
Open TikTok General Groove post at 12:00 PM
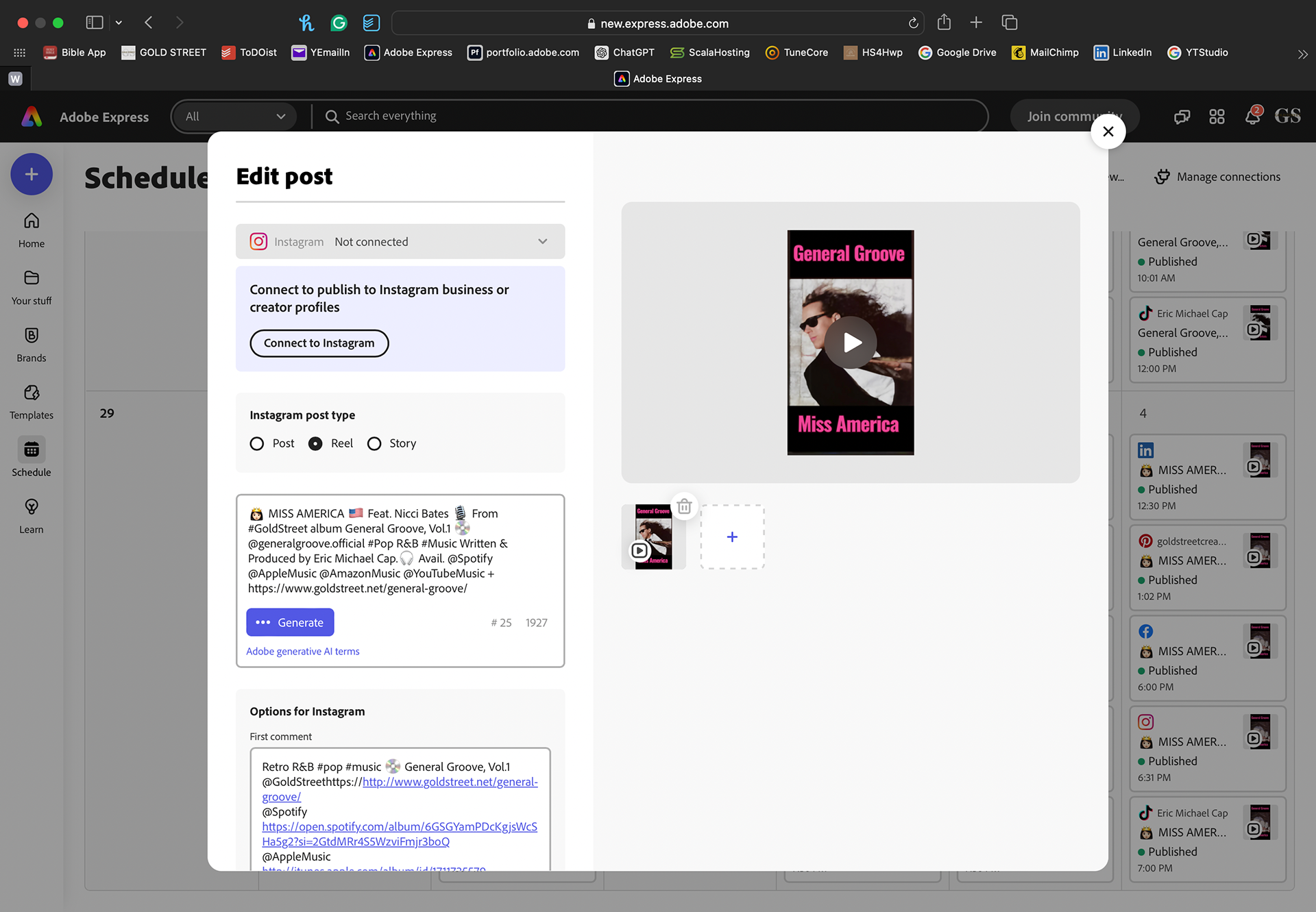pos(1208,340)
